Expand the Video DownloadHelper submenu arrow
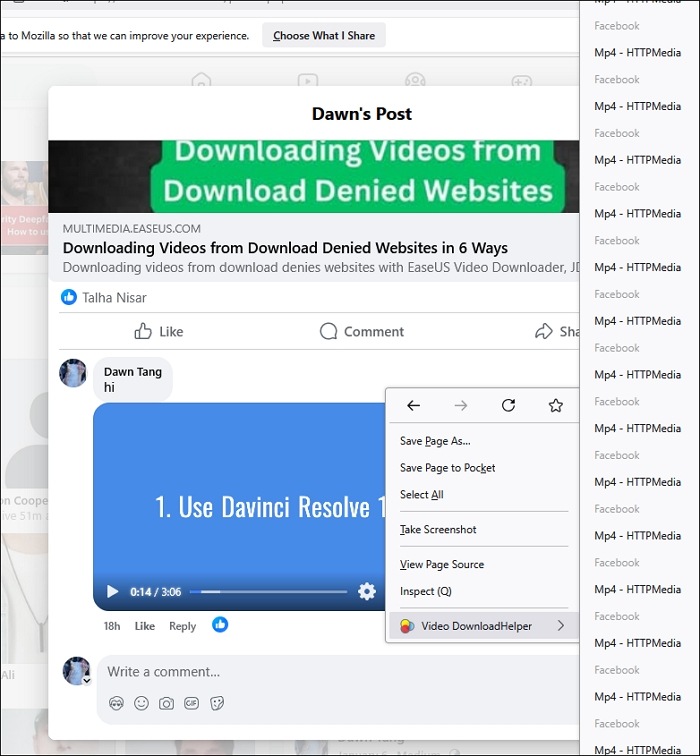Viewport: 700px width, 756px height. click(x=561, y=625)
